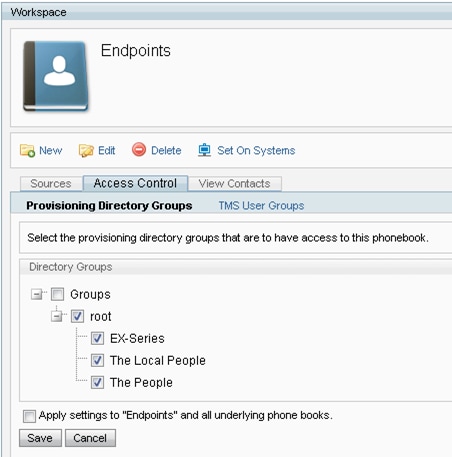Switch to TMS User Groups sub-tab
Screen dimensions: 452x457
[261, 205]
